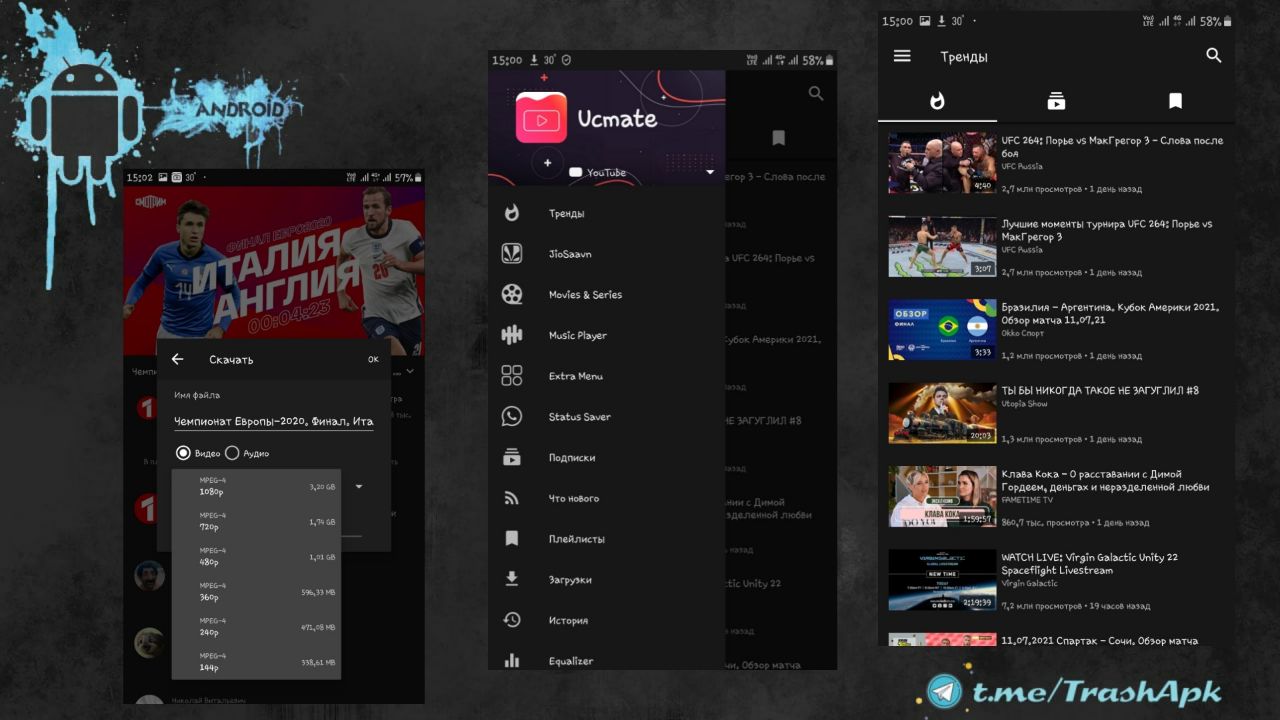Tap the flame icon beside Тренды in the drawer
The width and height of the screenshot is (1280, 720).
[512, 213]
